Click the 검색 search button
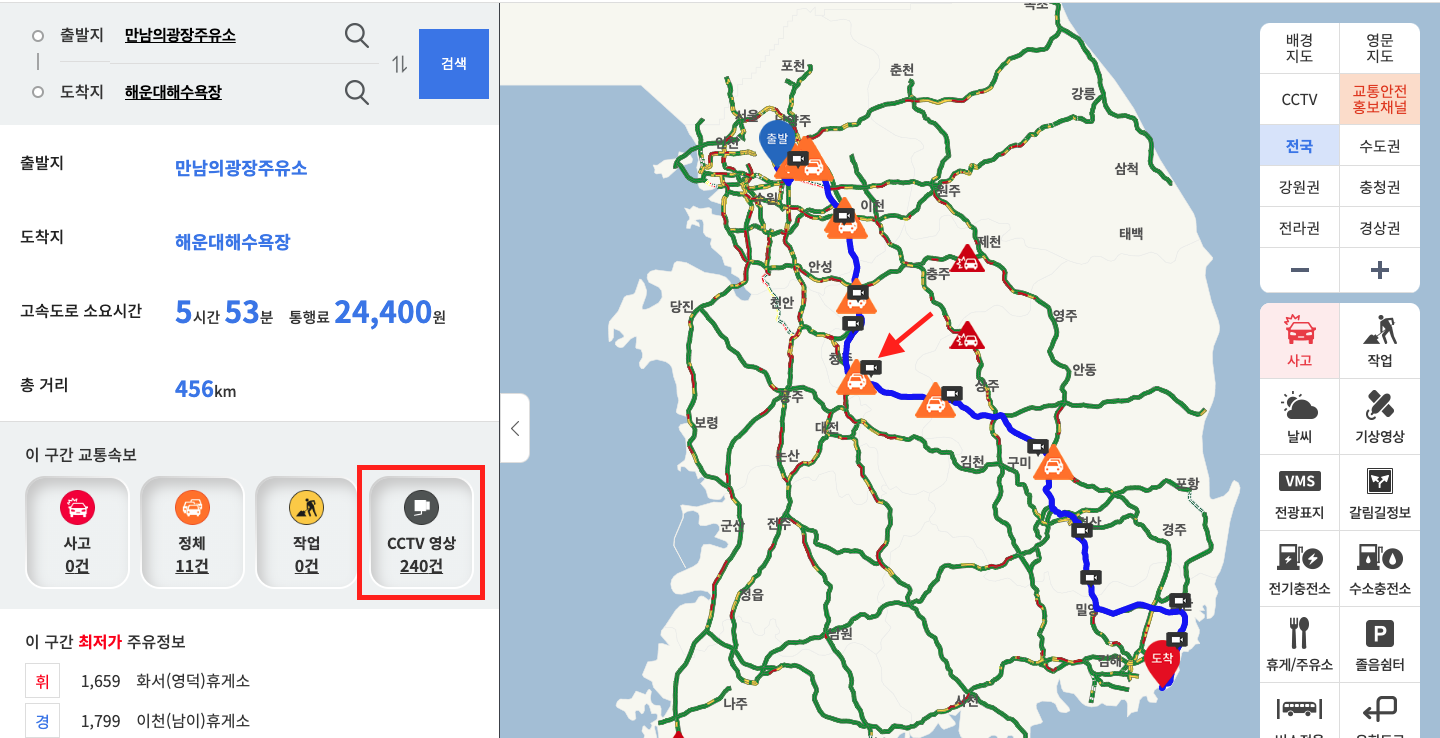The width and height of the screenshot is (1440, 738). tap(453, 64)
